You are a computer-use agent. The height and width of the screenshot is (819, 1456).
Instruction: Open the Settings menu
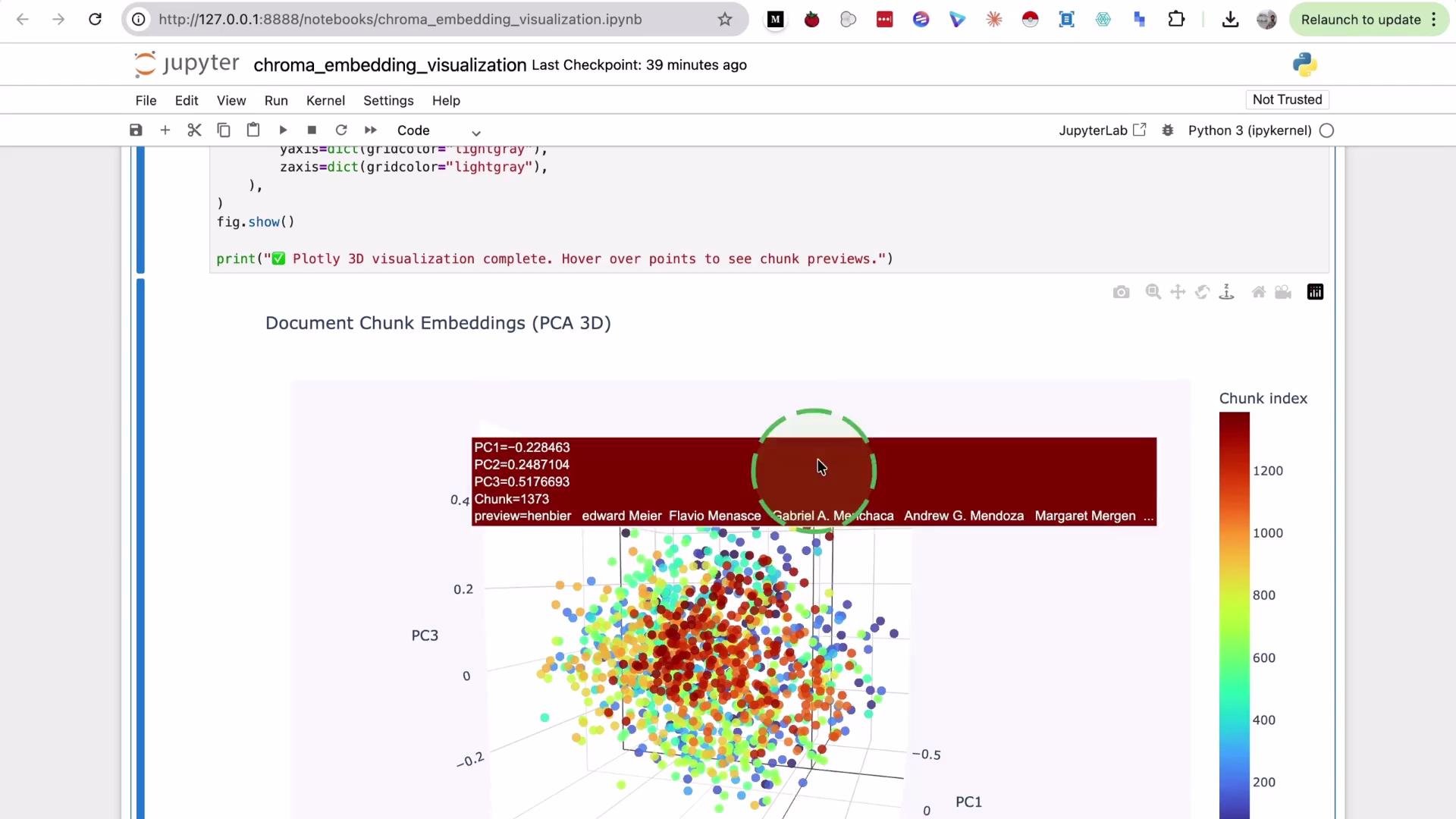pyautogui.click(x=388, y=100)
